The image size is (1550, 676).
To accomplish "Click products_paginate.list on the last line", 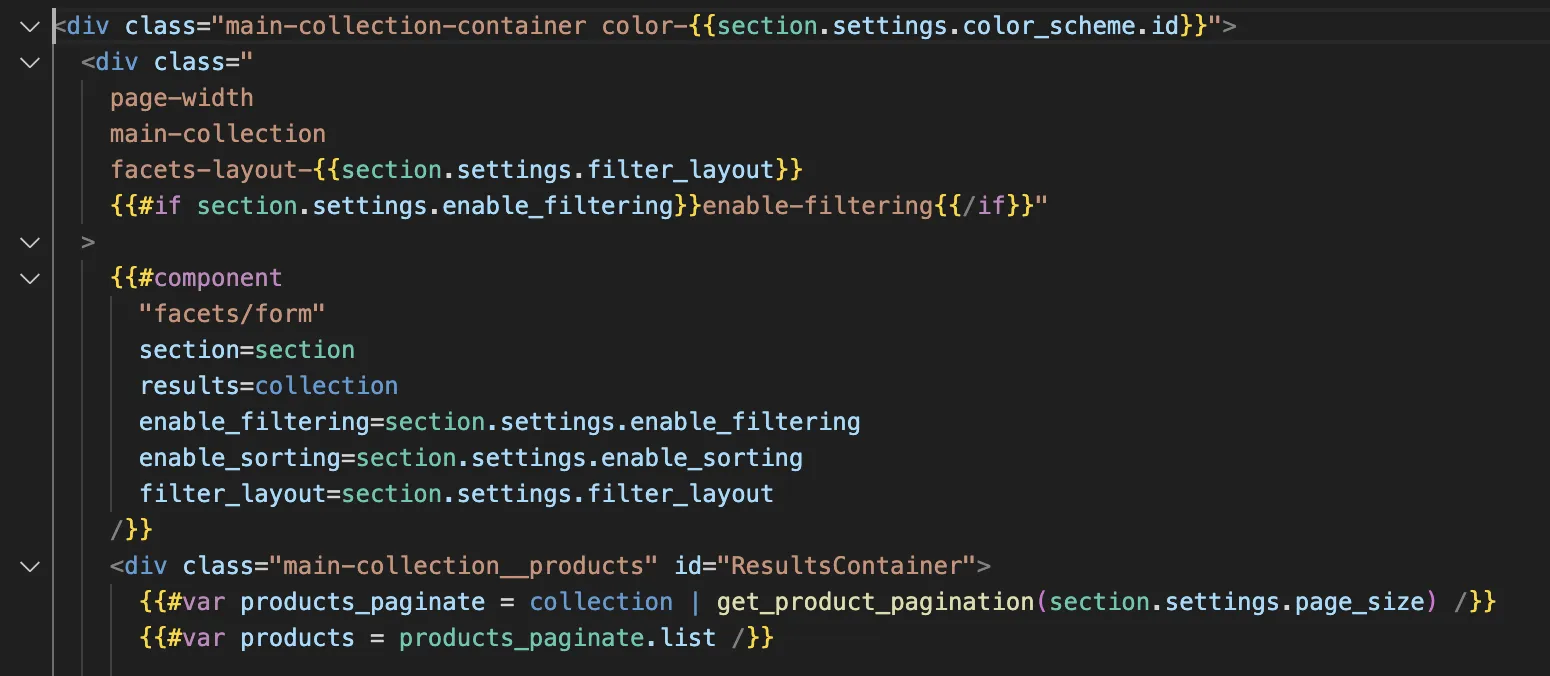I will pos(557,638).
